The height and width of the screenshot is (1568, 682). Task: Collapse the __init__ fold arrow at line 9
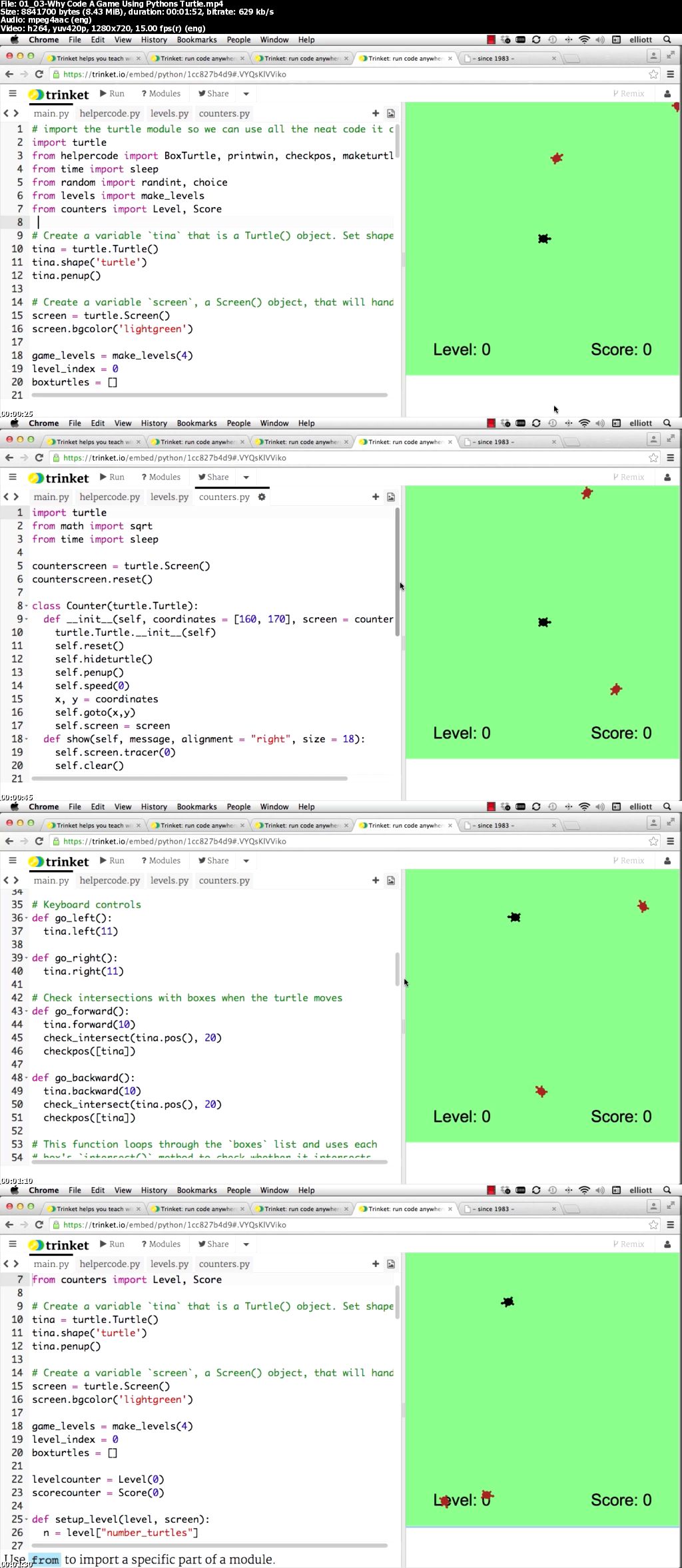pos(27,619)
